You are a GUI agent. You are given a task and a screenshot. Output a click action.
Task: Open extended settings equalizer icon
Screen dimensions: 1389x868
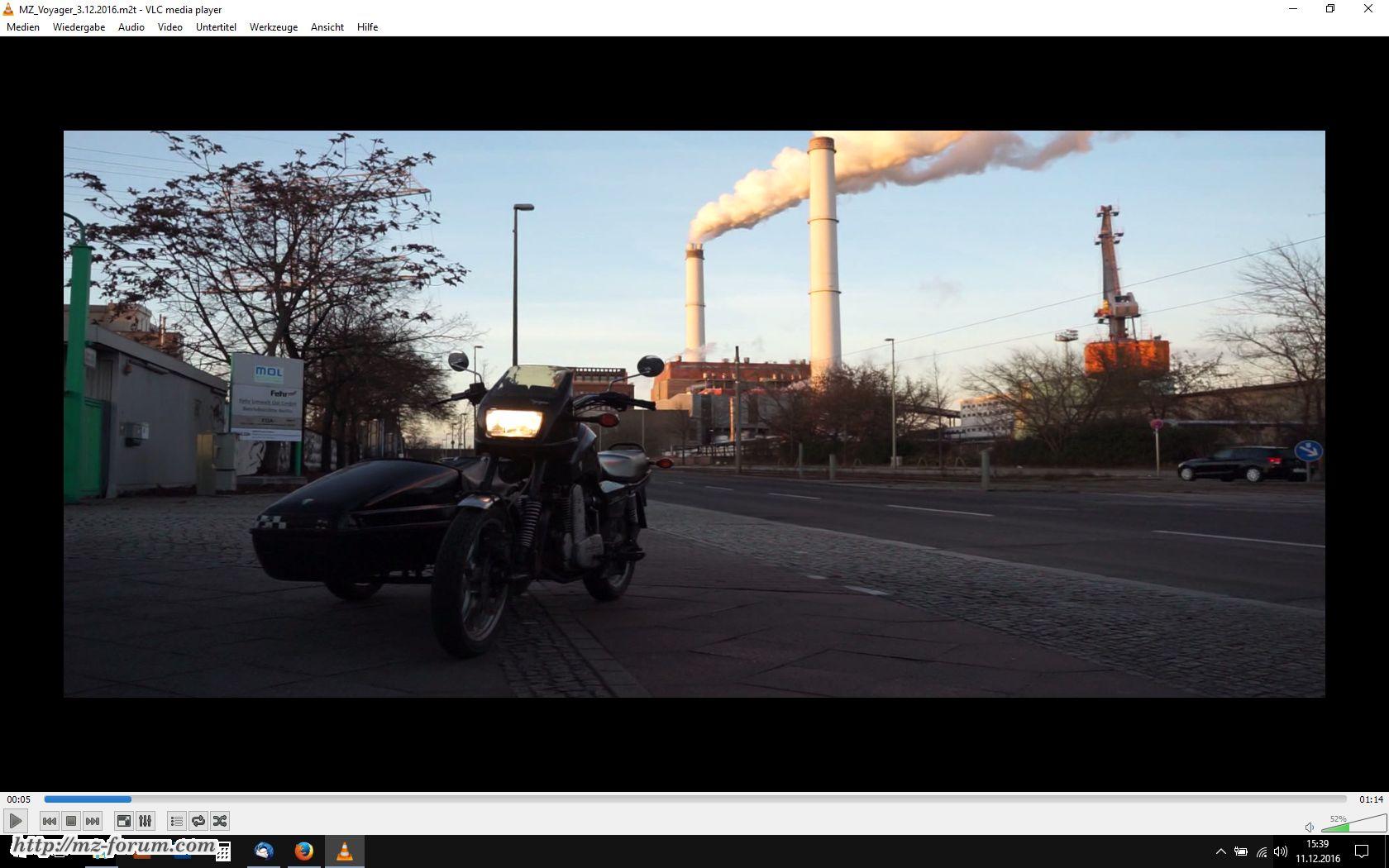coord(145,821)
